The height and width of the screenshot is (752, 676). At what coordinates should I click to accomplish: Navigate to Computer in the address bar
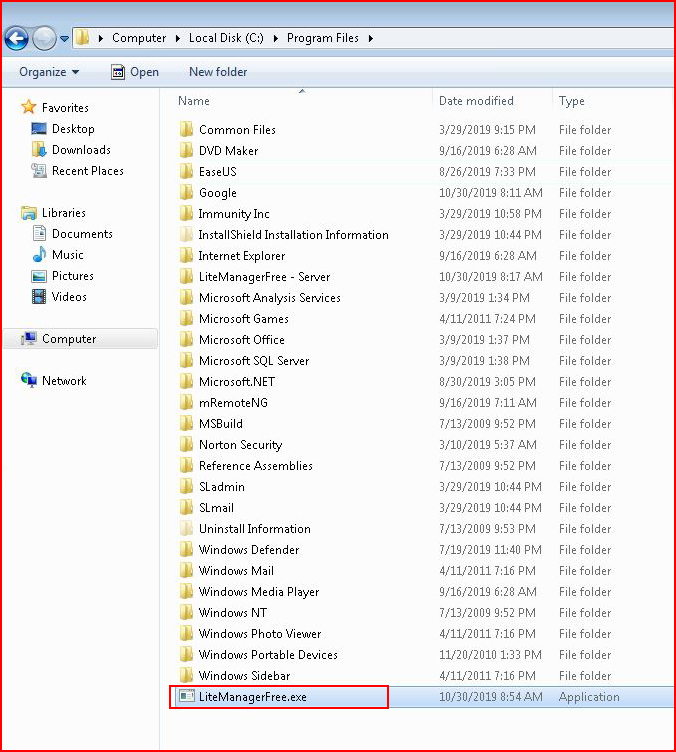coord(139,38)
